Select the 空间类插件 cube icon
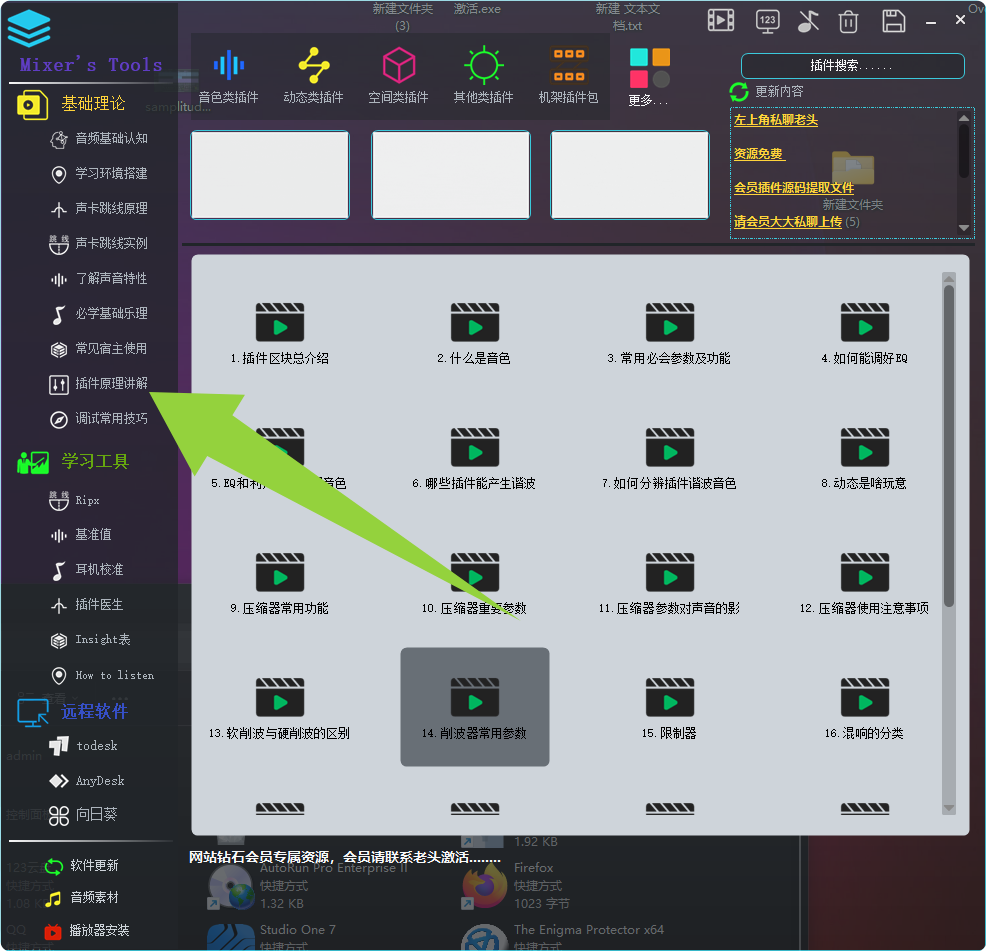 tap(399, 65)
